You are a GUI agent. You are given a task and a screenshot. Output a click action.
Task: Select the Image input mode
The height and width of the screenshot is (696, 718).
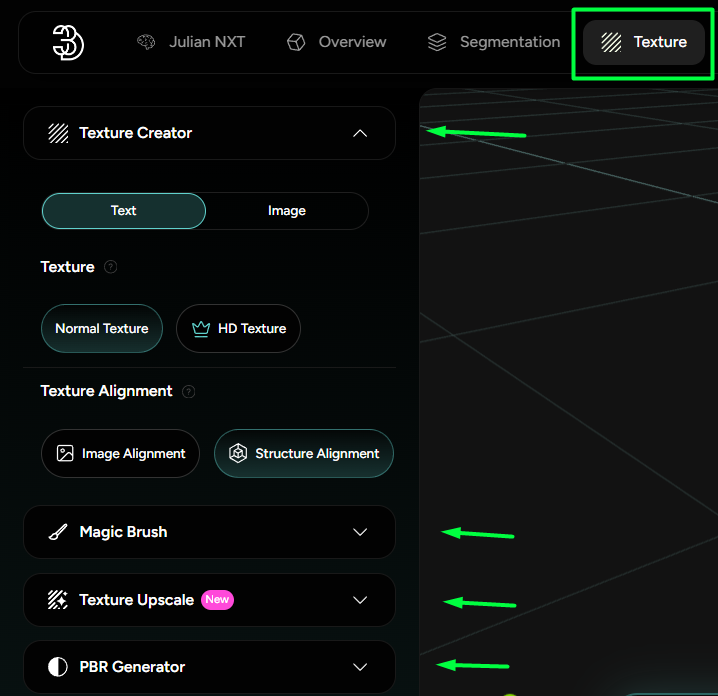[x=287, y=211]
